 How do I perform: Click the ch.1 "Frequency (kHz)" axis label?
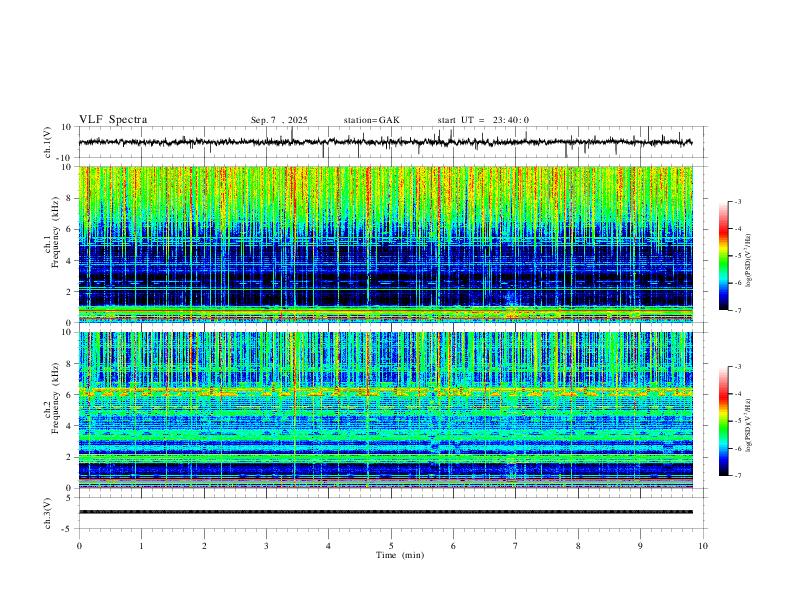(55, 231)
